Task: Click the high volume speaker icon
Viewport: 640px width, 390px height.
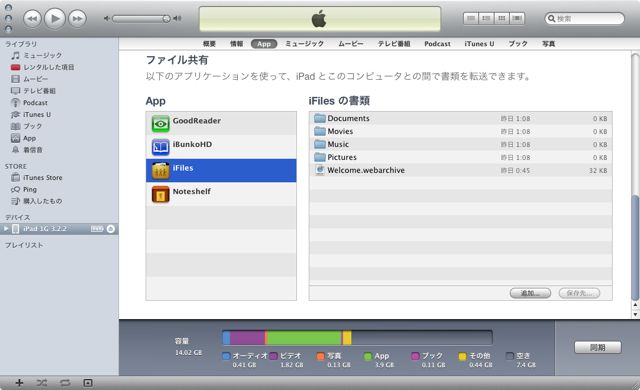Action: coord(177,18)
